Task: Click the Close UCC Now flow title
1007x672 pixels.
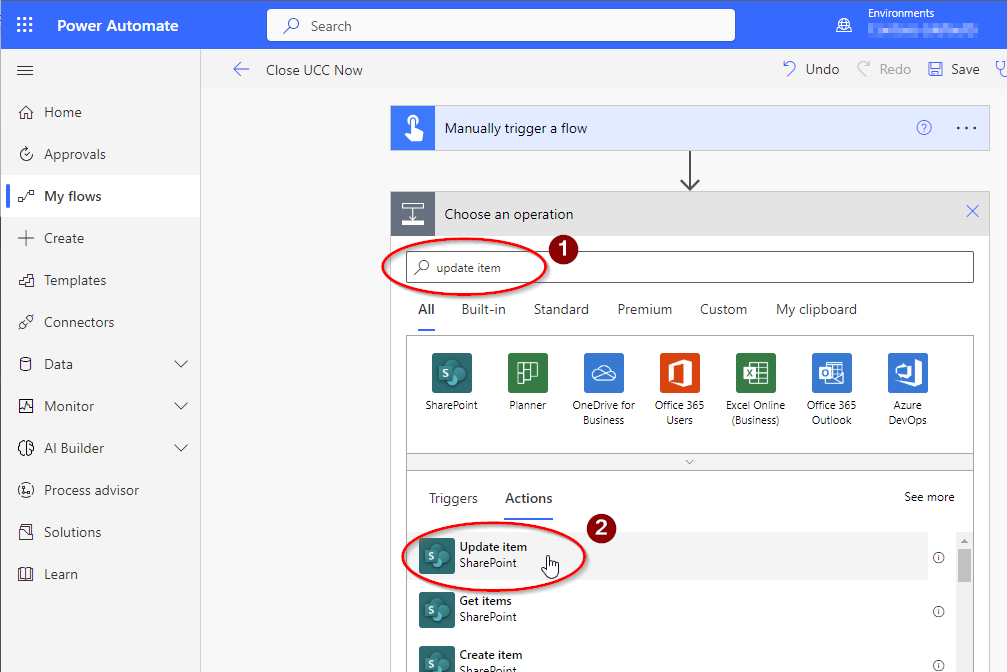Action: click(x=314, y=70)
